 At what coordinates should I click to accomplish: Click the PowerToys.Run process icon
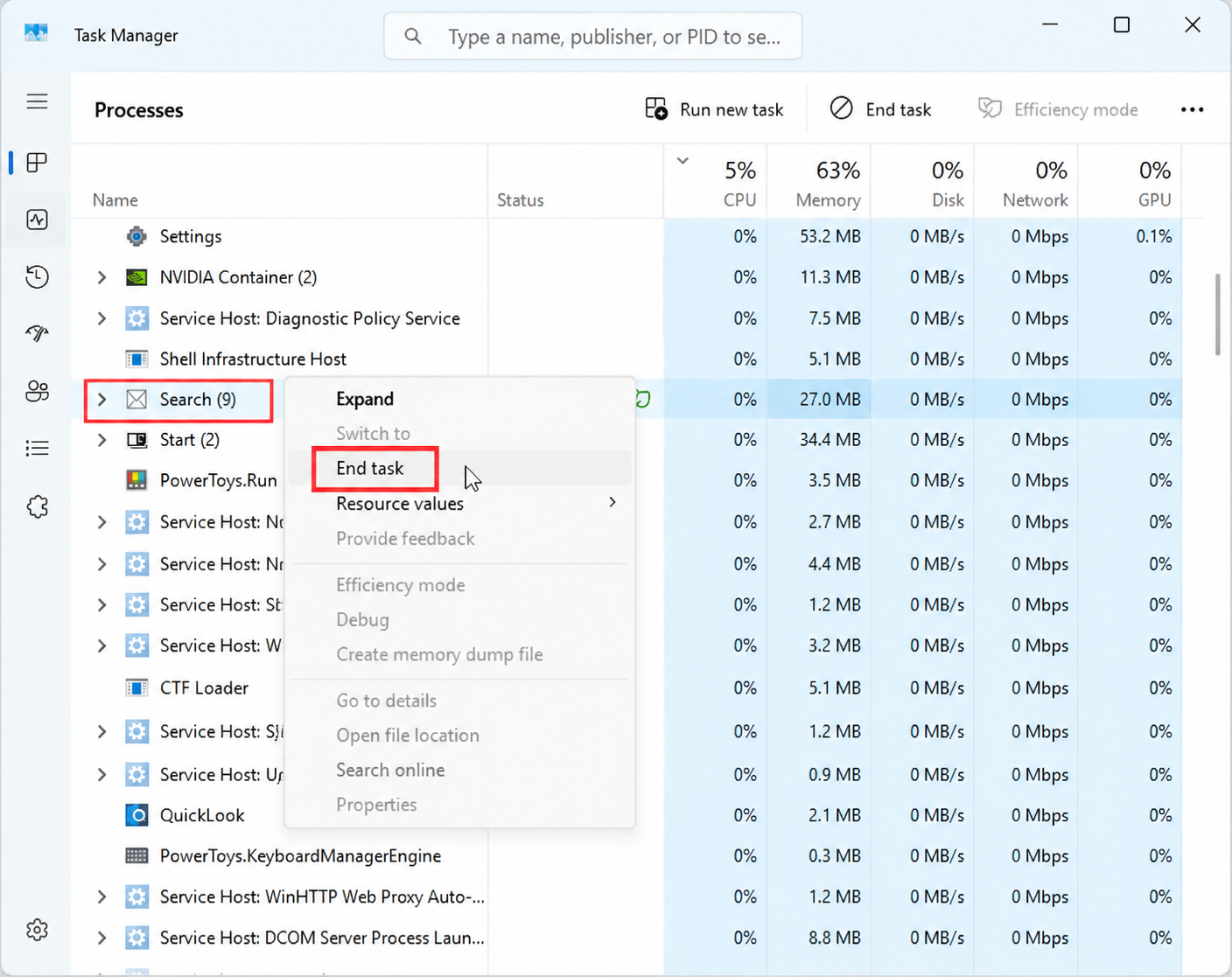coord(136,480)
